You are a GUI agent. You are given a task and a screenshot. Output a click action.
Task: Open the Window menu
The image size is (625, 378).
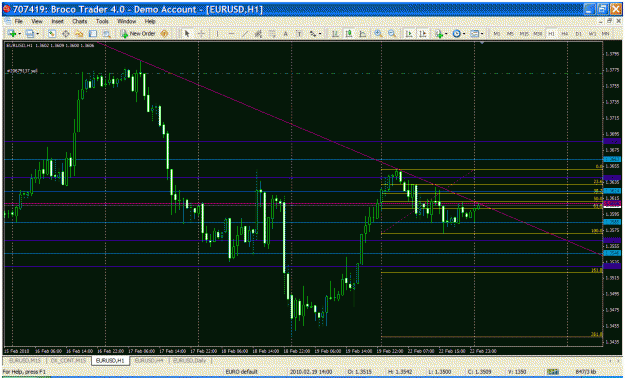126,21
